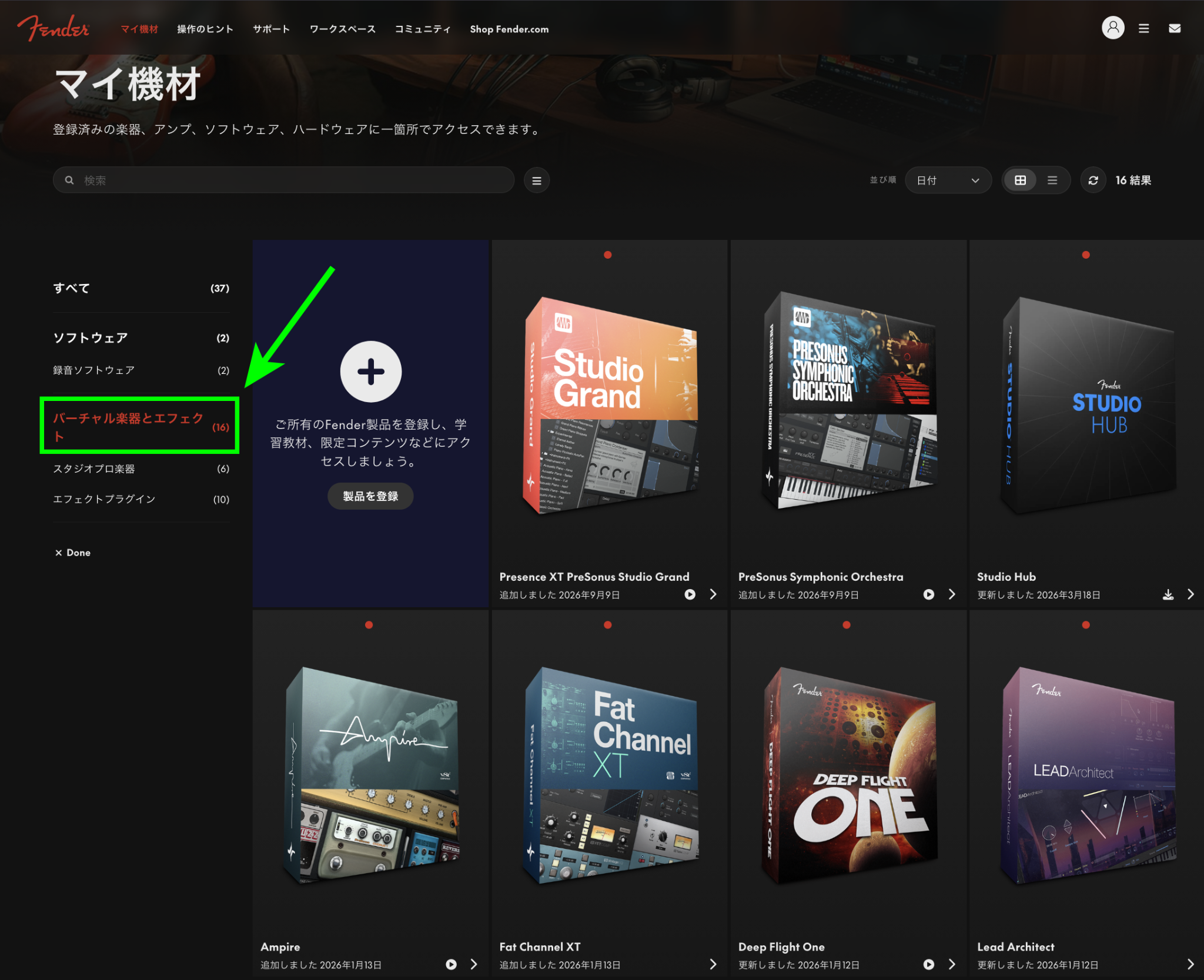Viewport: 1204px width, 980px height.
Task: Open the hamburger menu in header
Action: (x=1143, y=28)
